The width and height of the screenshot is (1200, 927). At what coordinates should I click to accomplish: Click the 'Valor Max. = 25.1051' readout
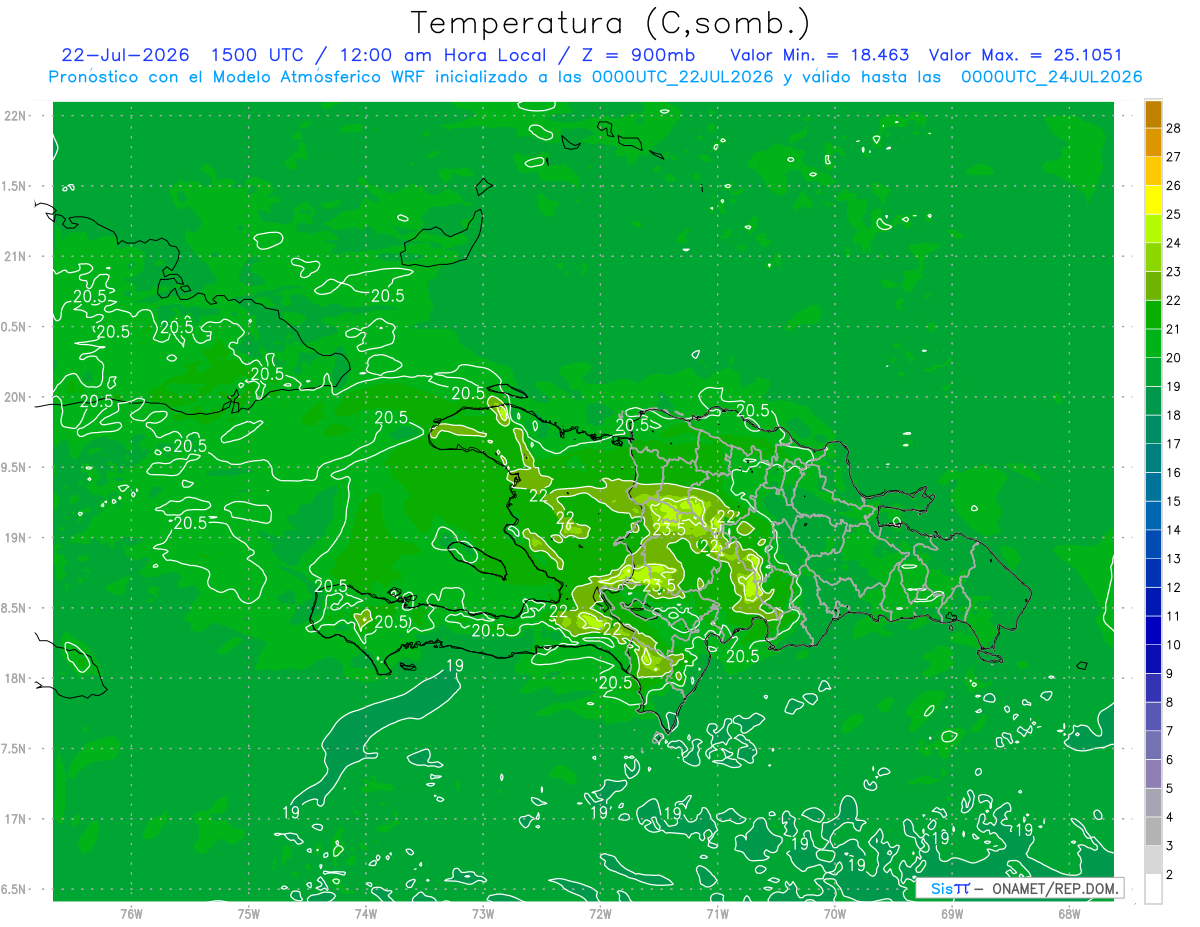point(1025,55)
